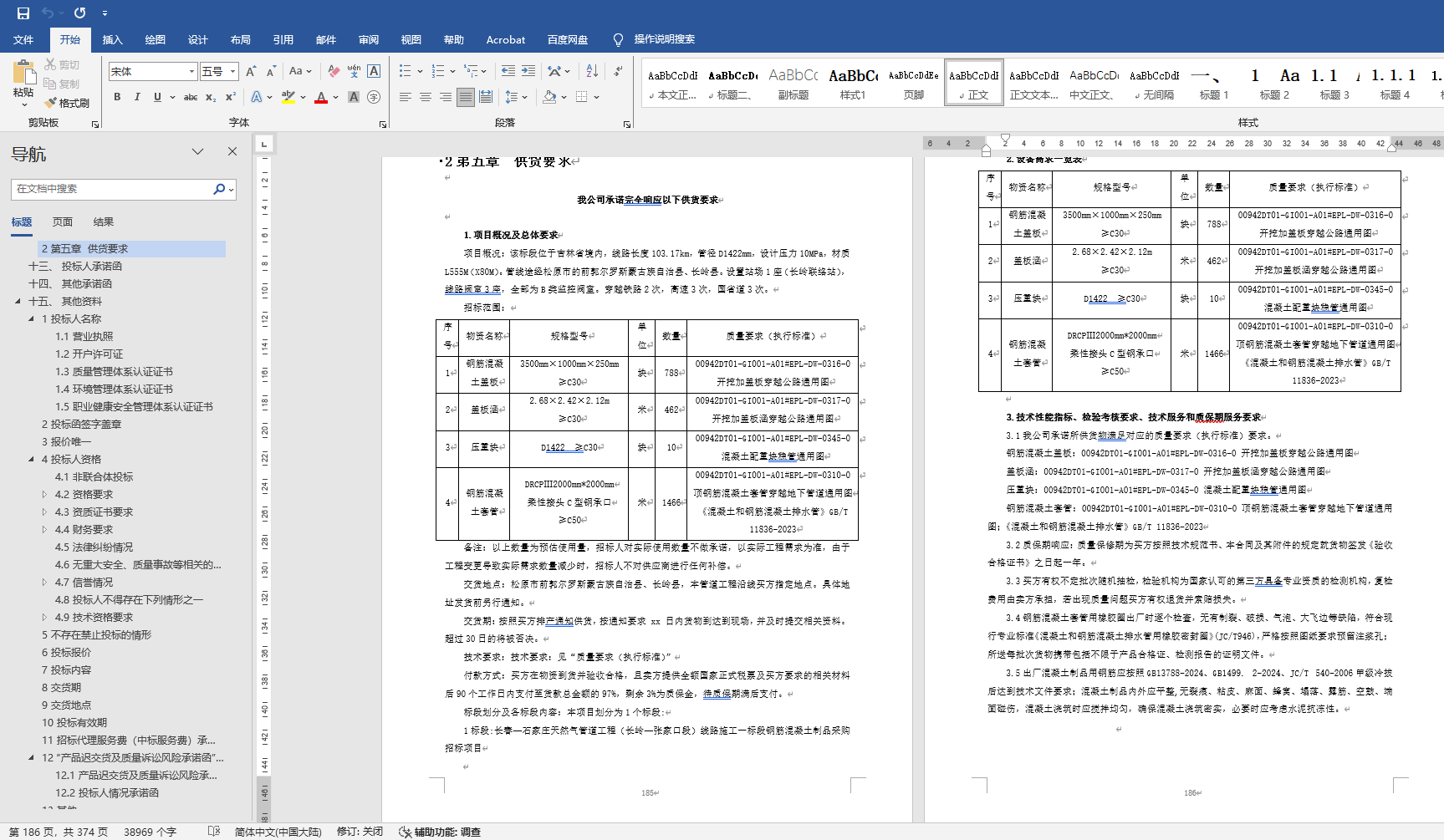Increase paragraph indent
Screen dimensions: 1444x840
point(528,71)
